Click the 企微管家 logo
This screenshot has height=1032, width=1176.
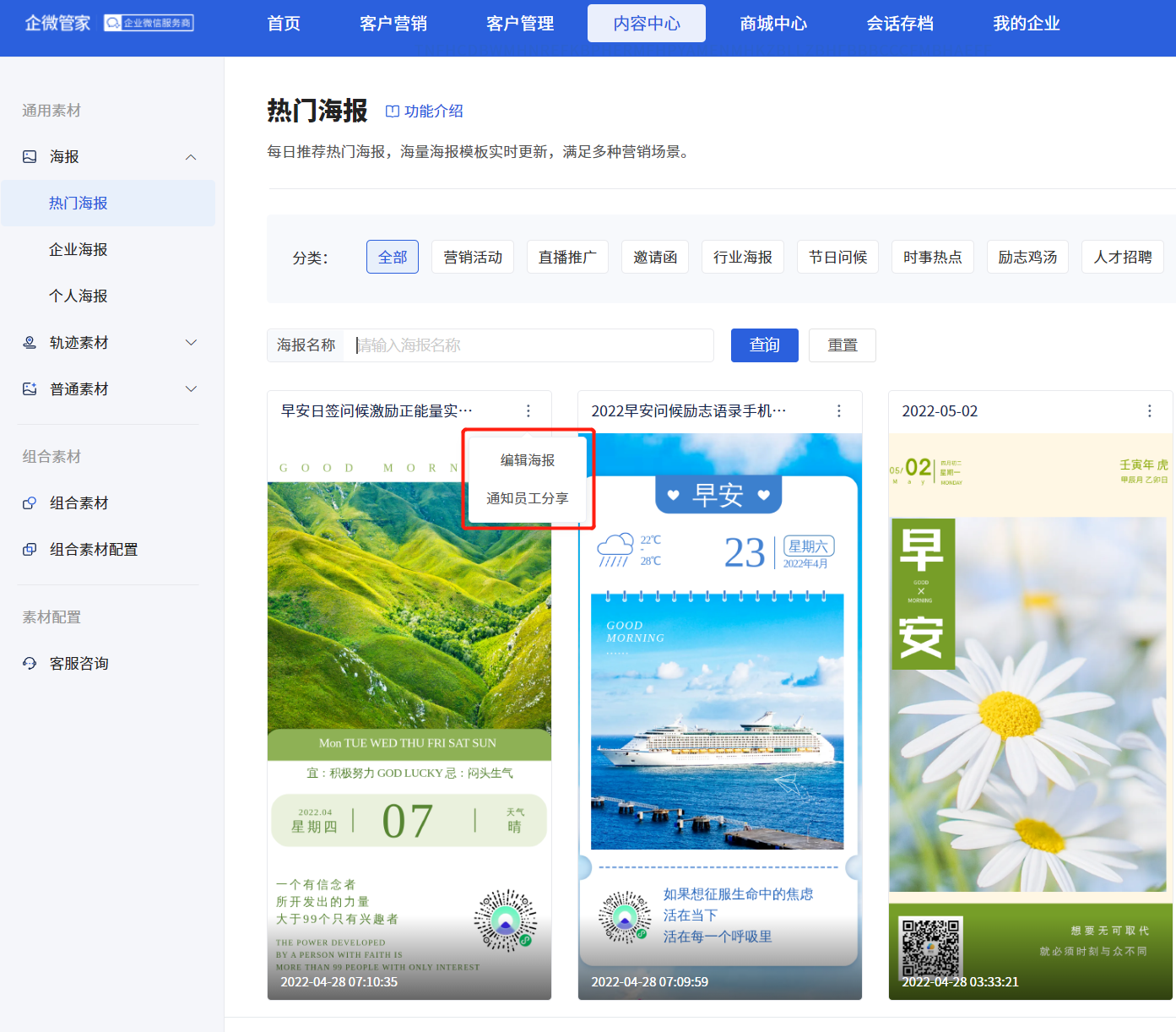tap(57, 23)
